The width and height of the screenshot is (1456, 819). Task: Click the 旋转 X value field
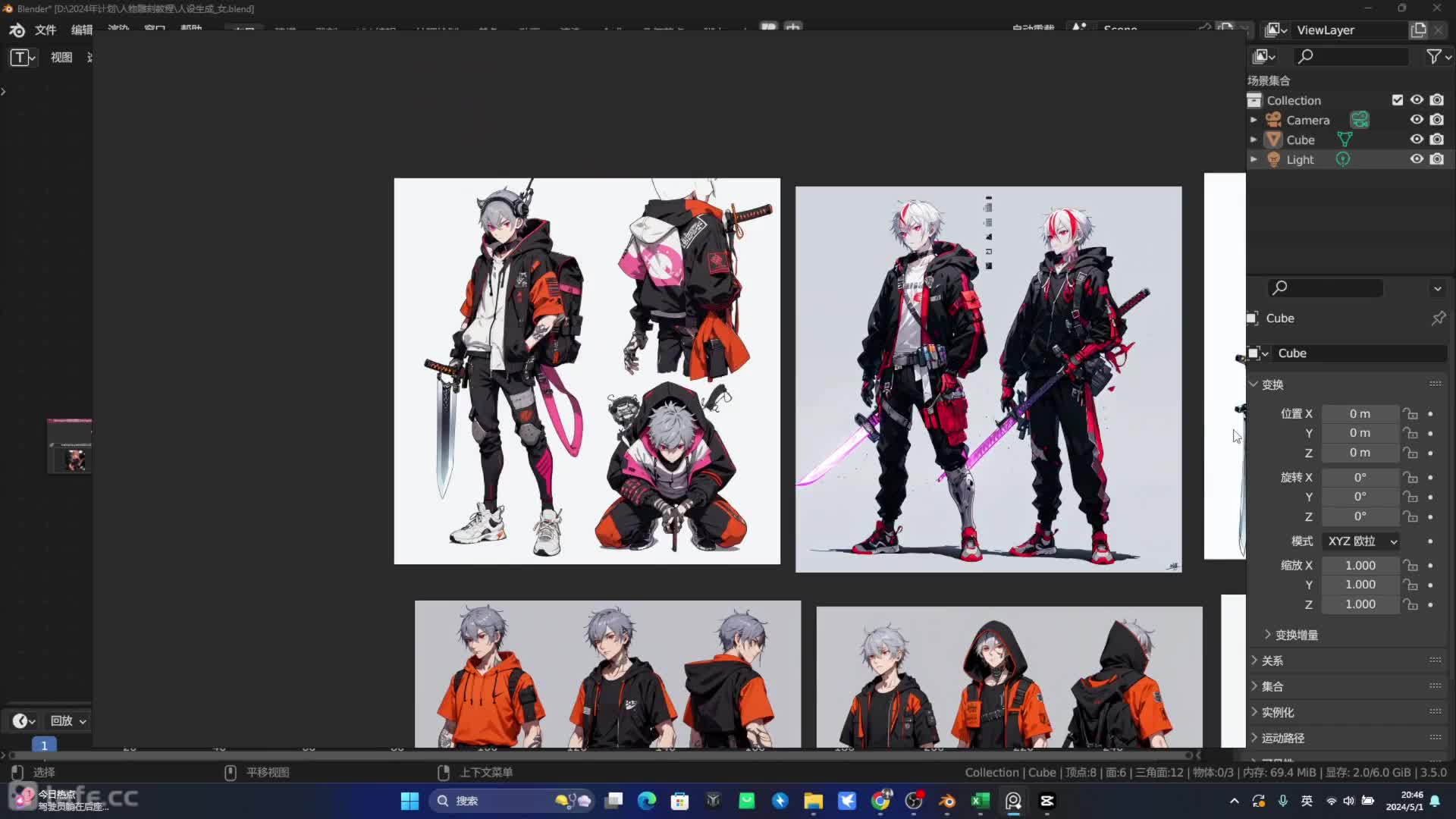(x=1360, y=478)
